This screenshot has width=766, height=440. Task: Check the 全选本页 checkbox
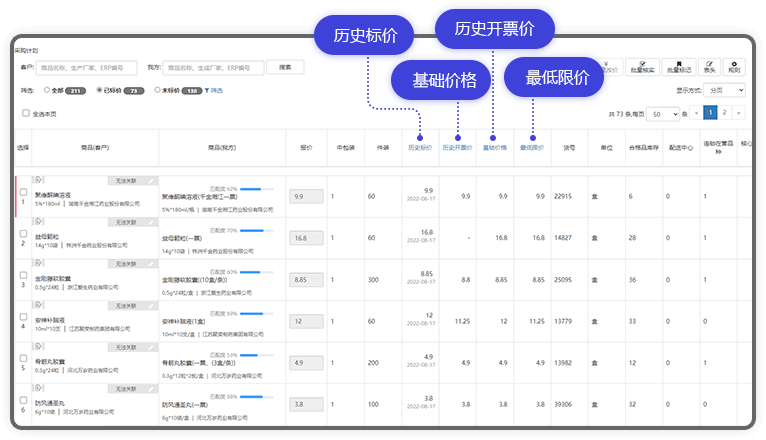point(26,113)
